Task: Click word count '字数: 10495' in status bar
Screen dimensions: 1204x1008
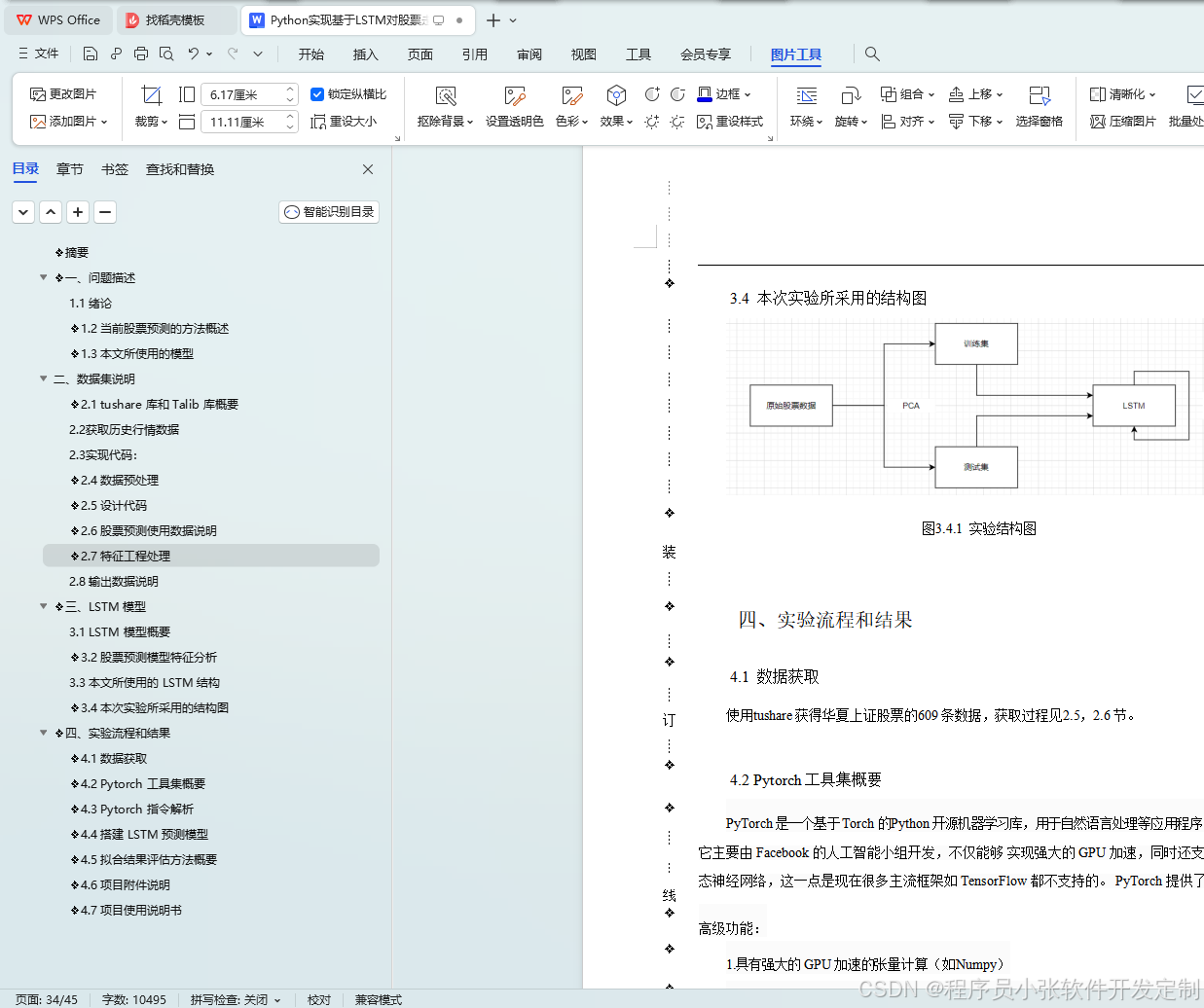Action: (x=134, y=999)
